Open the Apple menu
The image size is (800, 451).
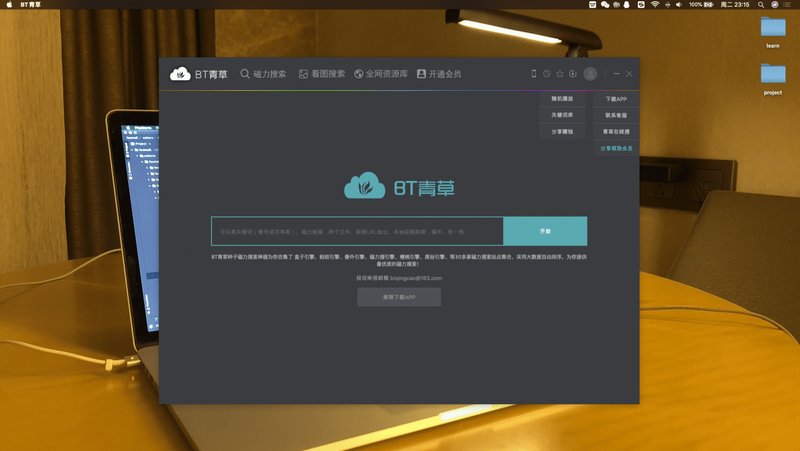(x=9, y=5)
